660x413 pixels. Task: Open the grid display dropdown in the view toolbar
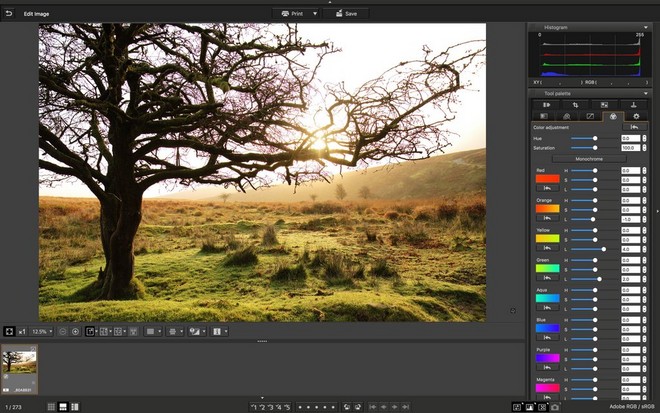point(153,332)
